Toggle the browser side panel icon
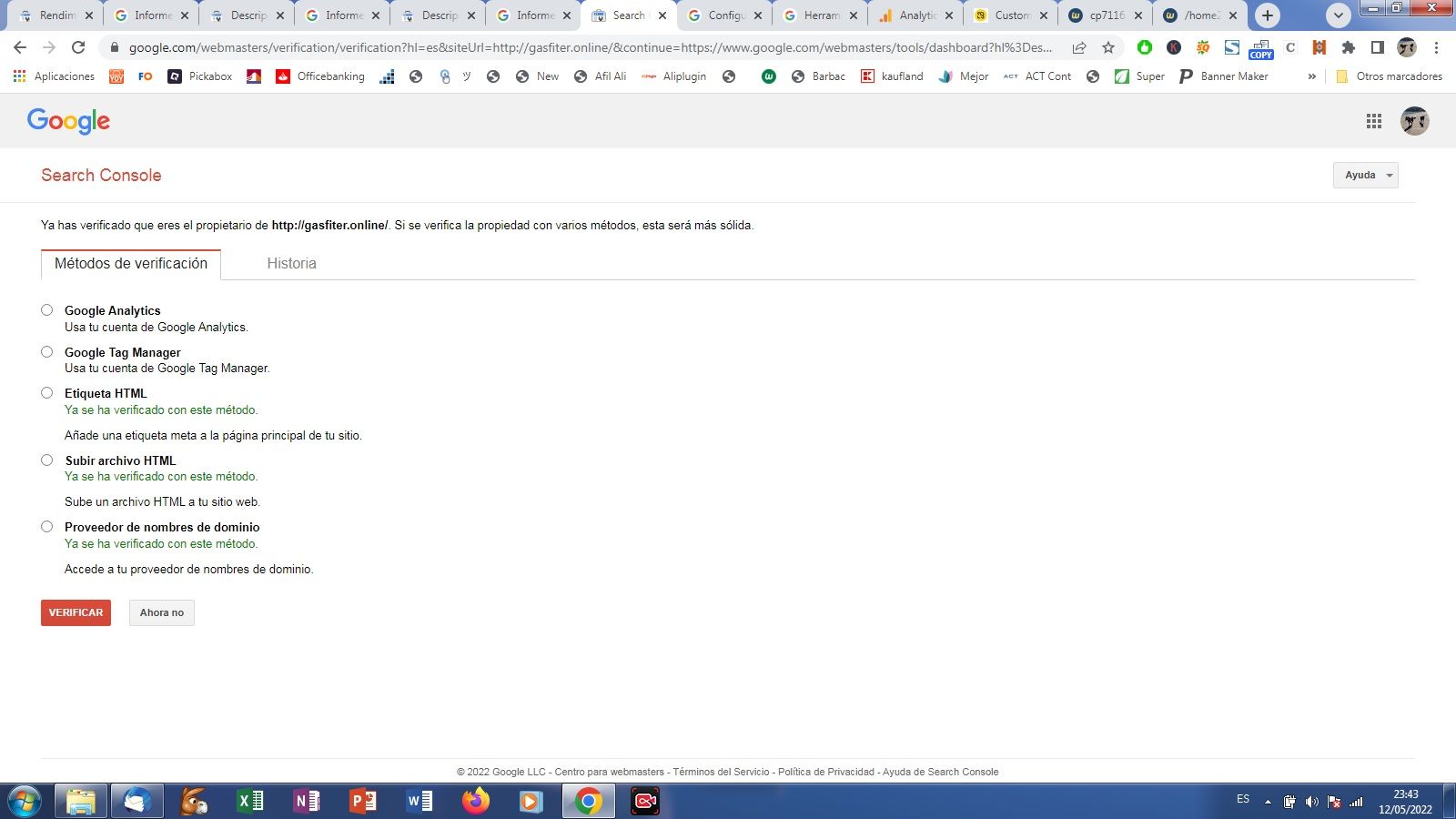The width and height of the screenshot is (1456, 819). (x=1378, y=47)
